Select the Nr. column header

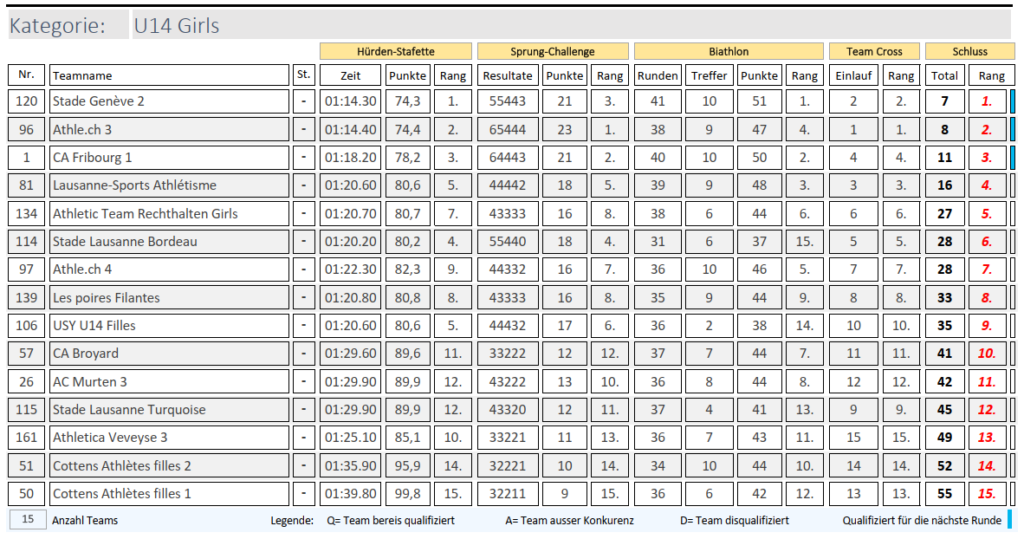pos(26,75)
